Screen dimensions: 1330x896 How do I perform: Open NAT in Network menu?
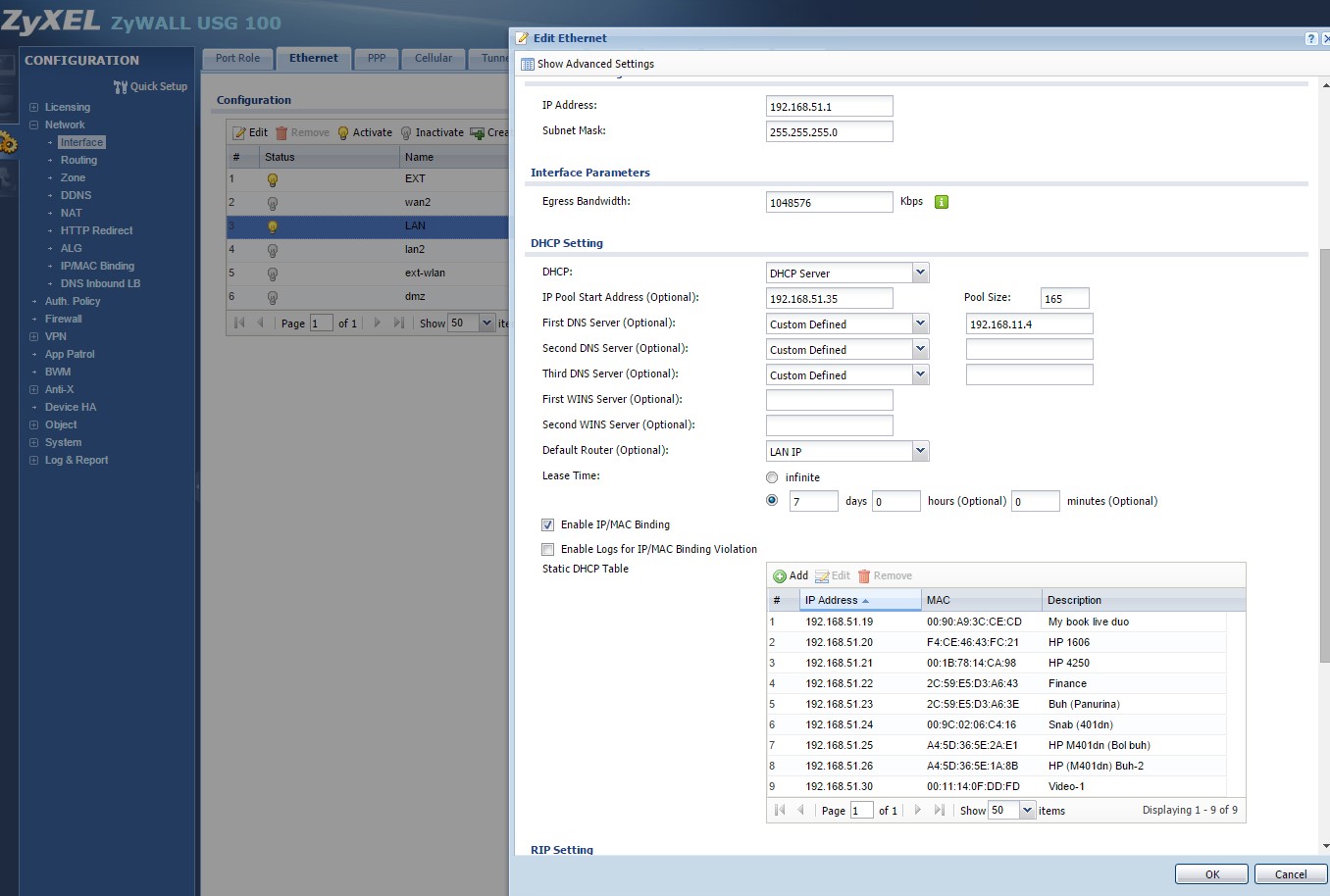coord(72,214)
